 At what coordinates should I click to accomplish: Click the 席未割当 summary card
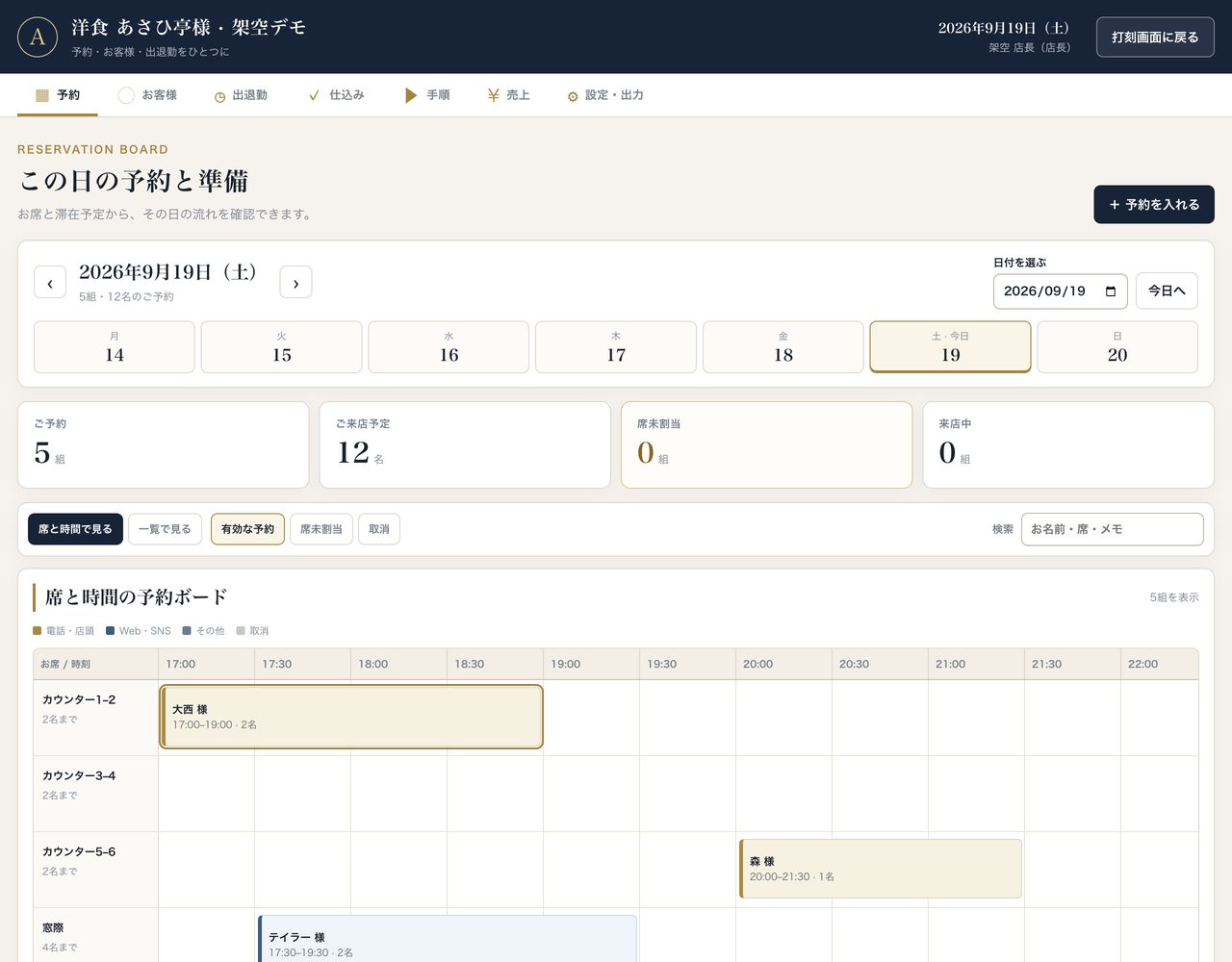point(766,444)
